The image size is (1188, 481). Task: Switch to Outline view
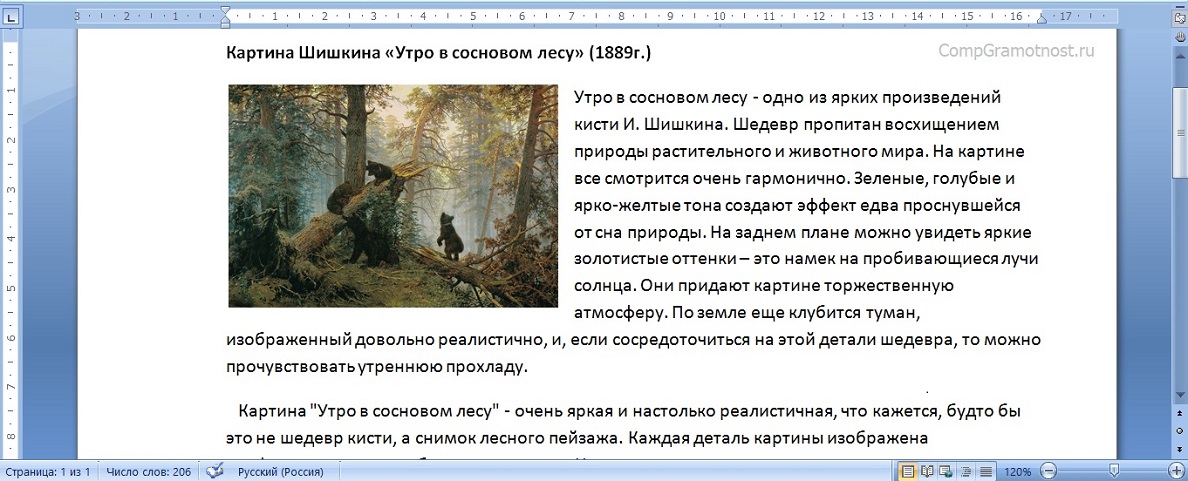pos(966,472)
